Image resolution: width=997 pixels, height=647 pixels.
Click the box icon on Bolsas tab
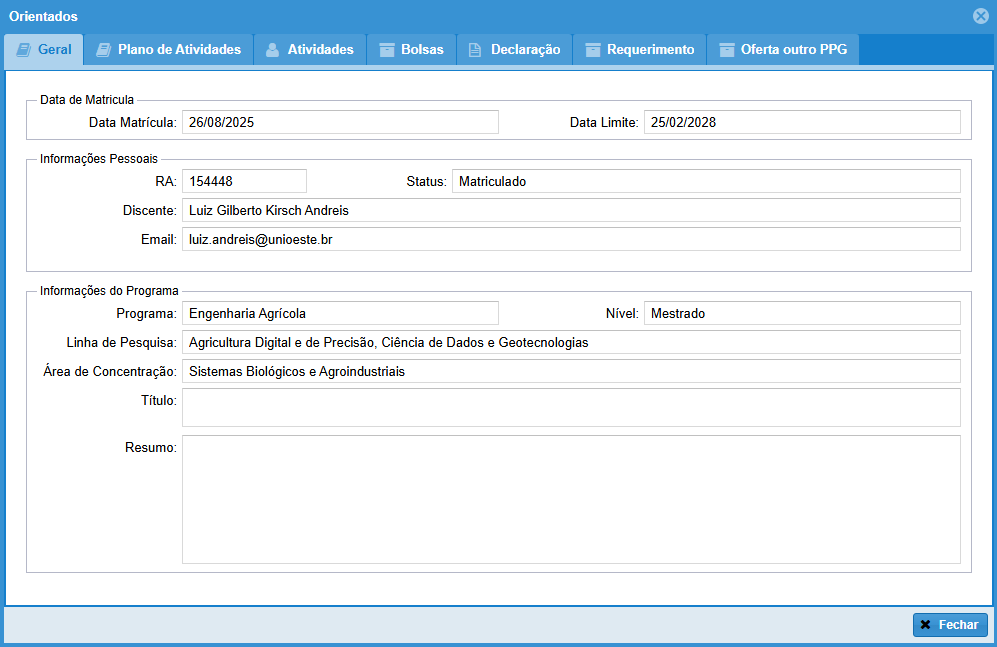tap(386, 50)
